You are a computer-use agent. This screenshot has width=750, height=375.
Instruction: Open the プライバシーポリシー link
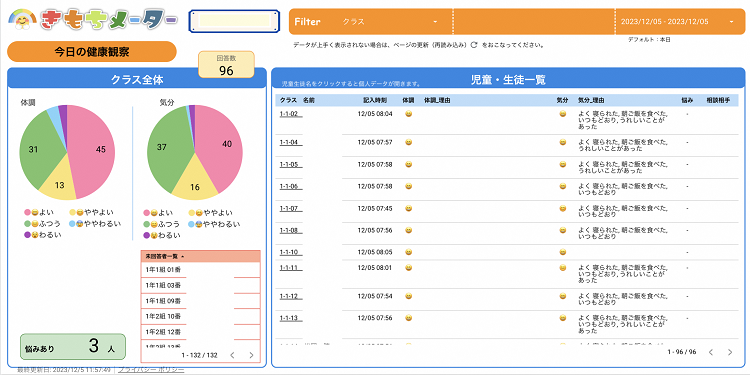(x=151, y=370)
